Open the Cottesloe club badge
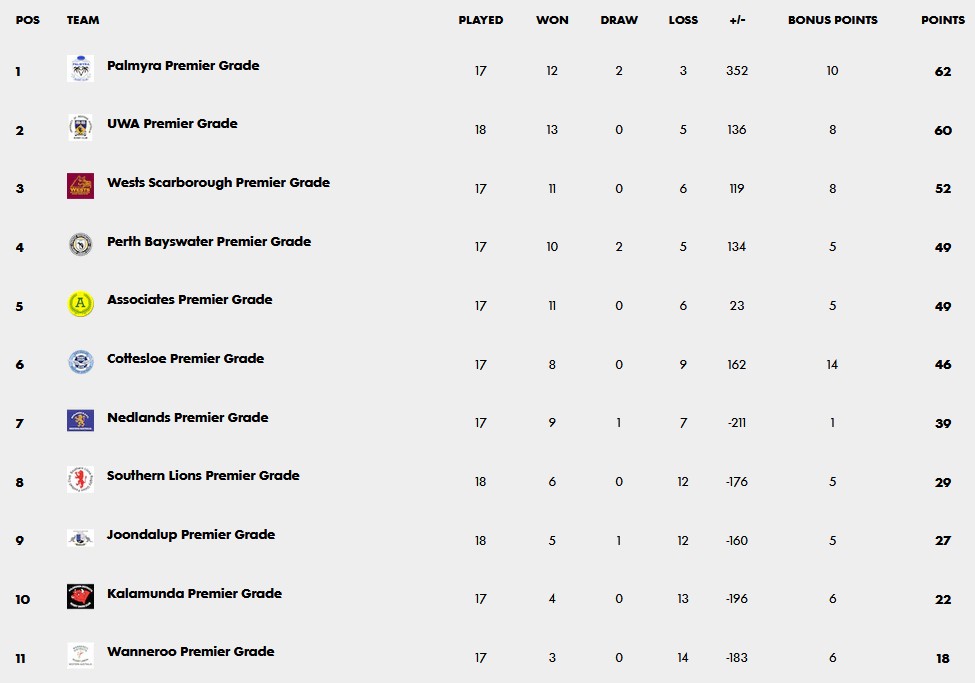975x683 pixels. [80, 362]
